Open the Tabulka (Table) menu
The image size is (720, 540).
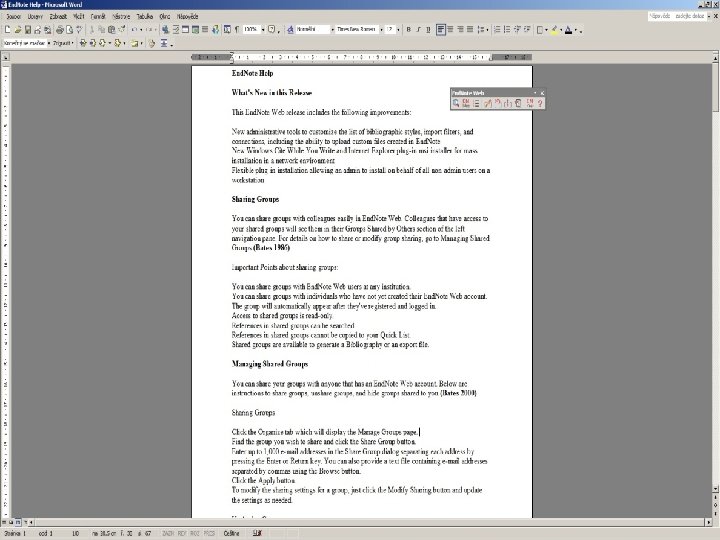145,17
